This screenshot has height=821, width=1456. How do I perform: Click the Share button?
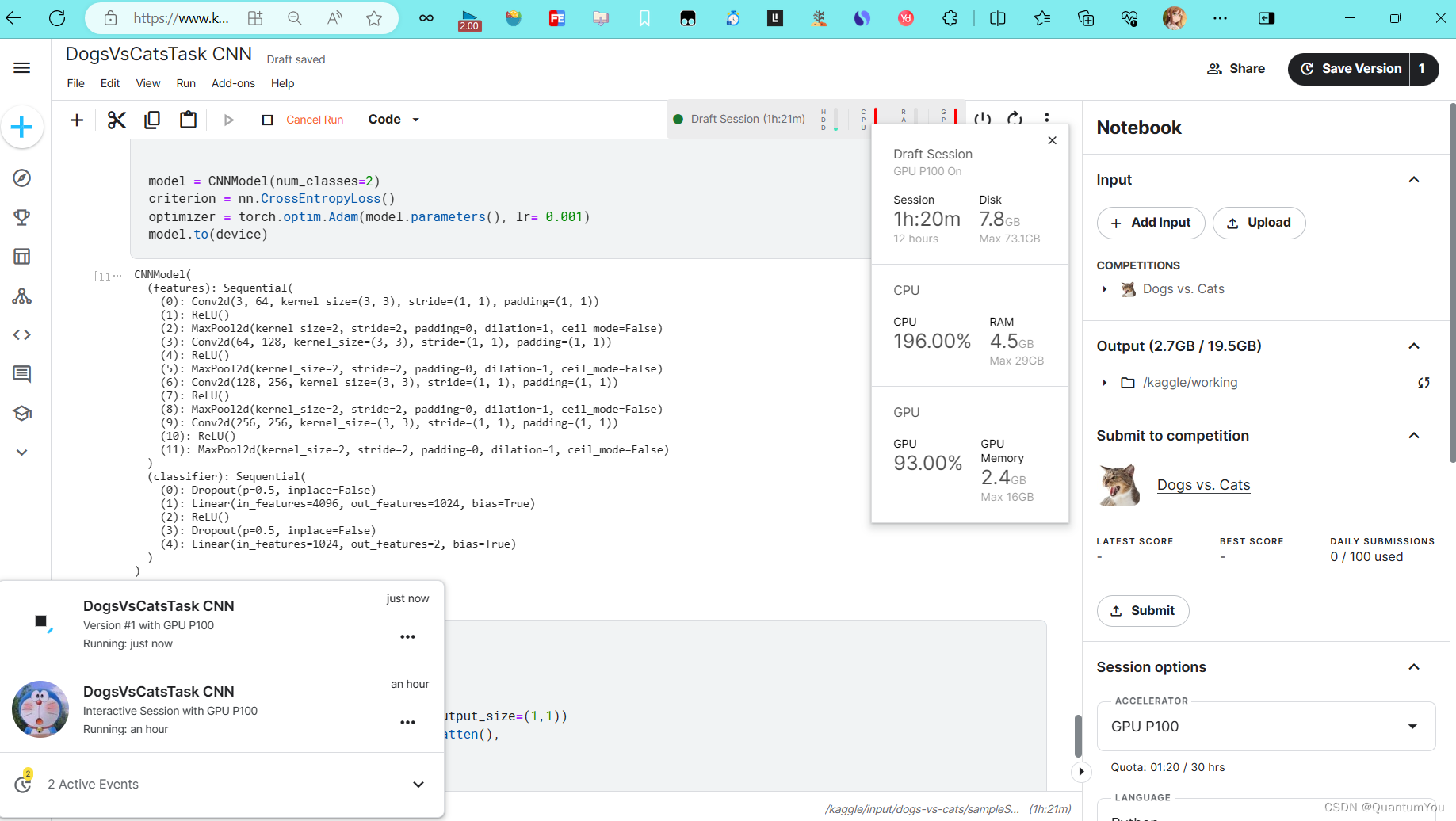click(1236, 69)
